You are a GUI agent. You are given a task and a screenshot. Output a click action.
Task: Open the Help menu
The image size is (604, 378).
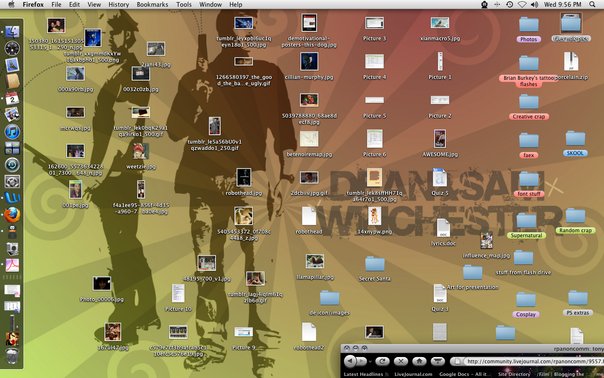click(235, 5)
